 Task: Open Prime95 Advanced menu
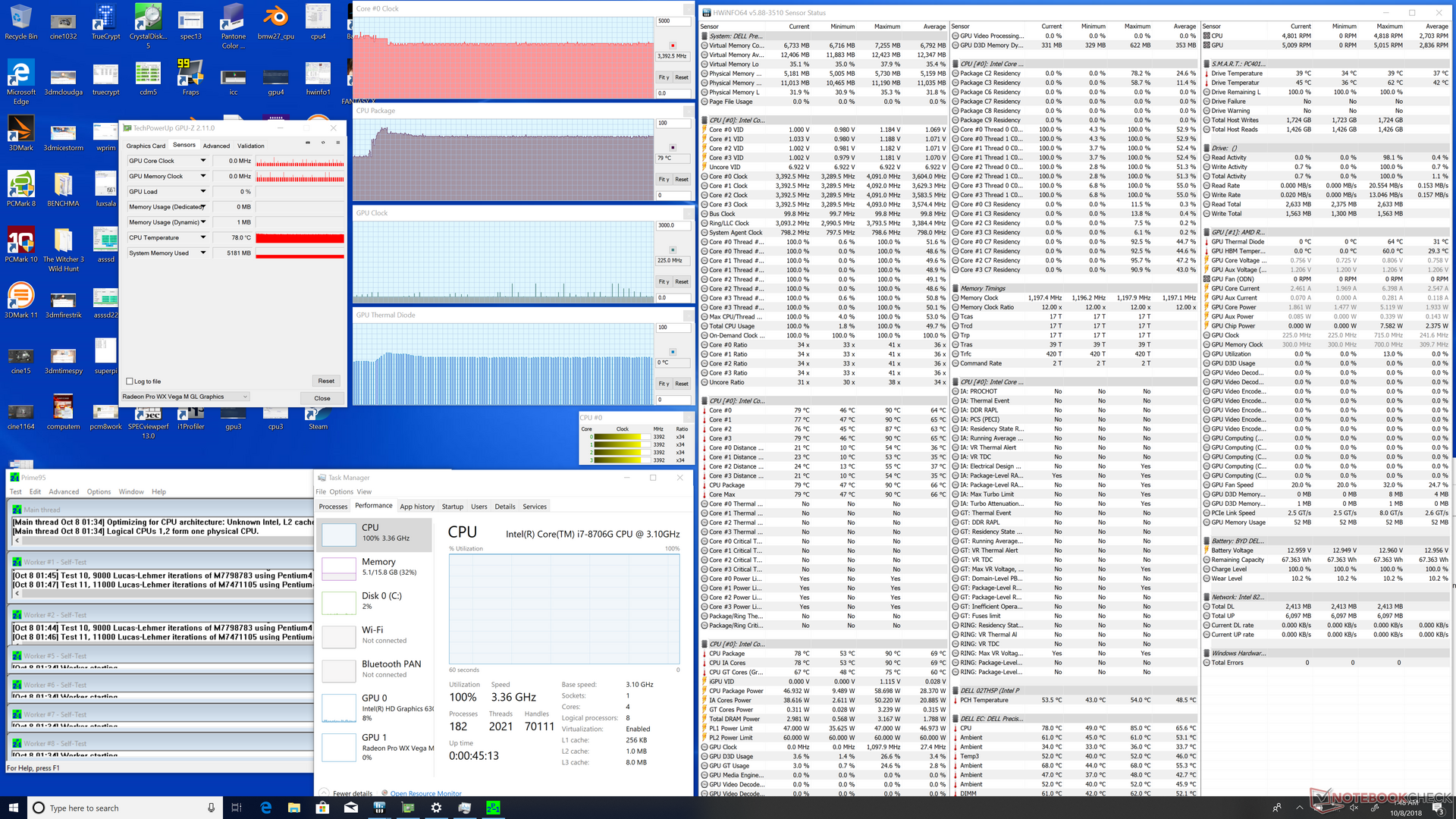(x=64, y=491)
